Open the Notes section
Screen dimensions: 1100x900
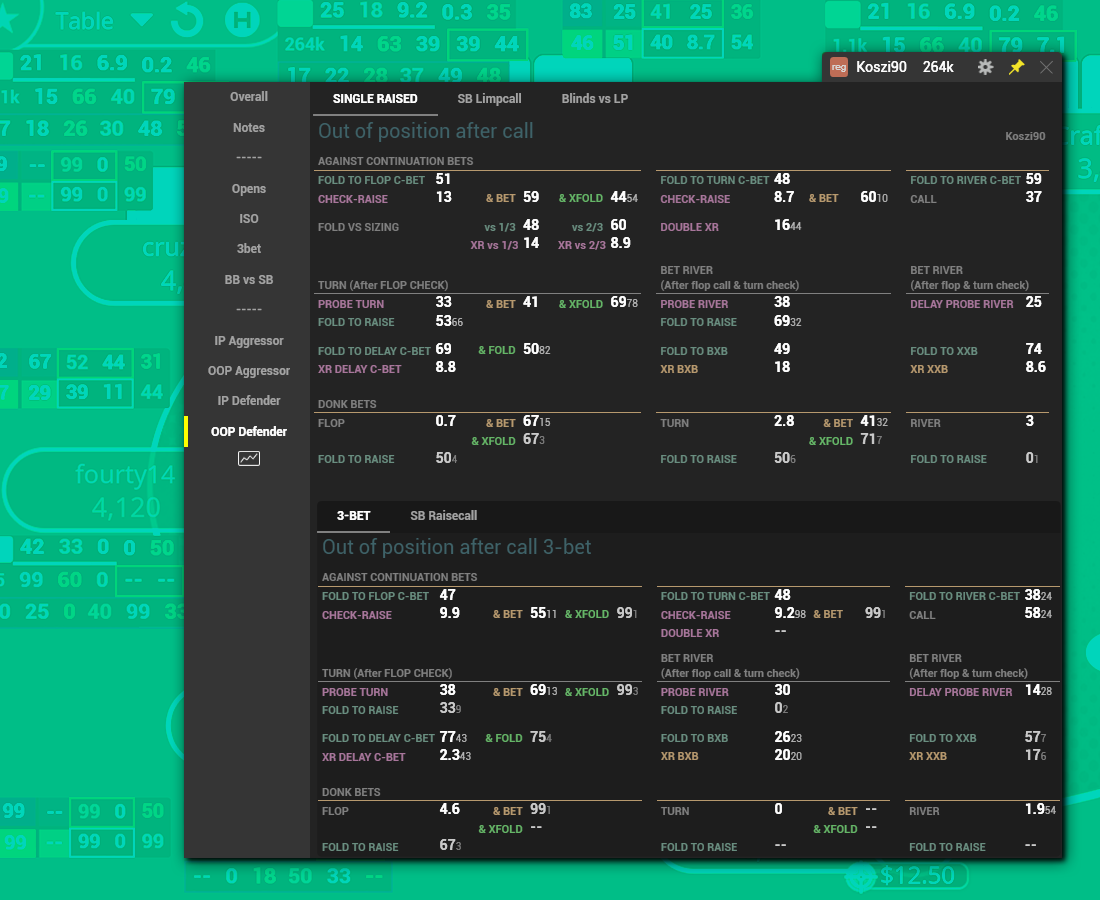[x=249, y=128]
